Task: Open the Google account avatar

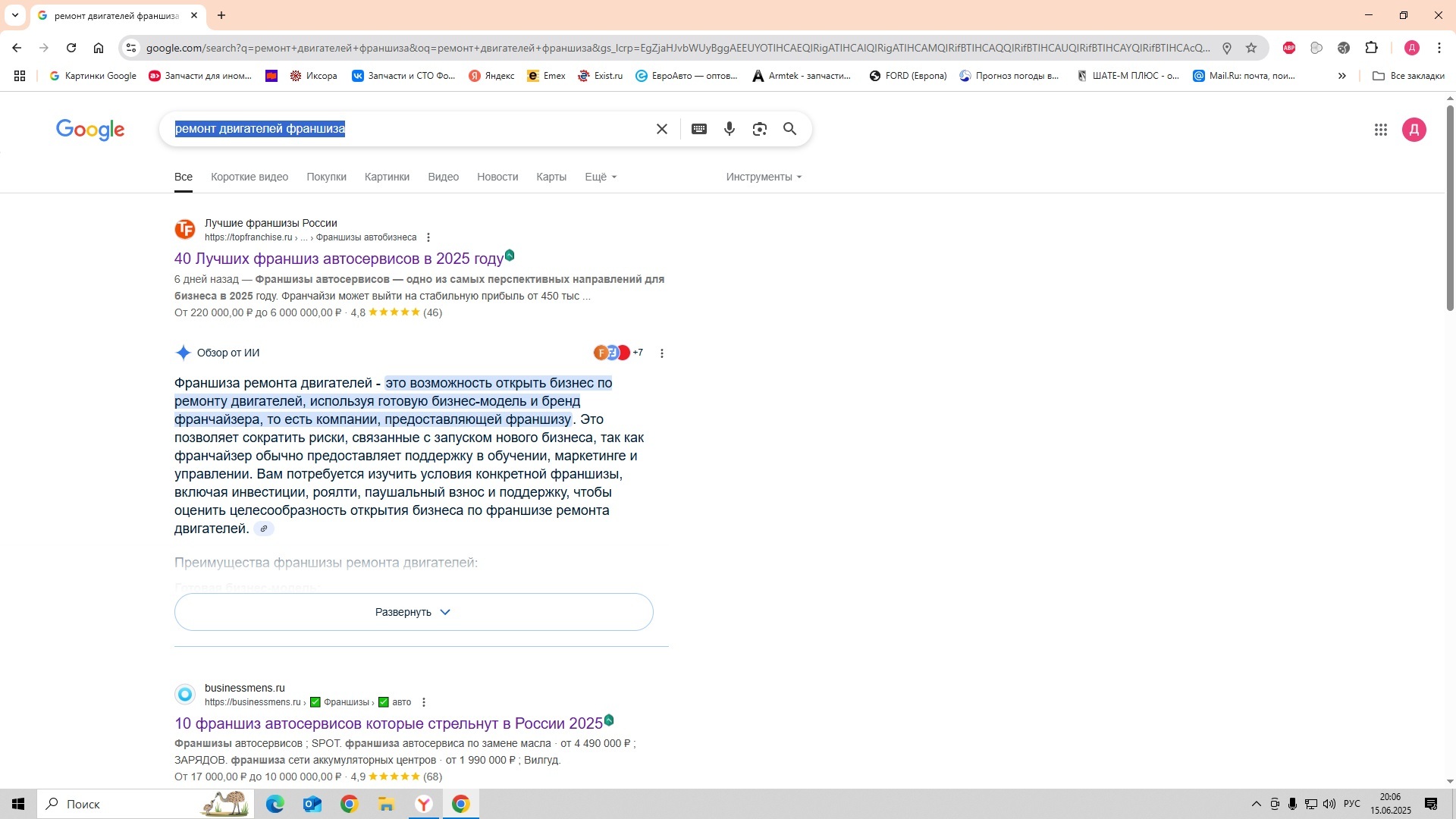Action: [x=1414, y=130]
